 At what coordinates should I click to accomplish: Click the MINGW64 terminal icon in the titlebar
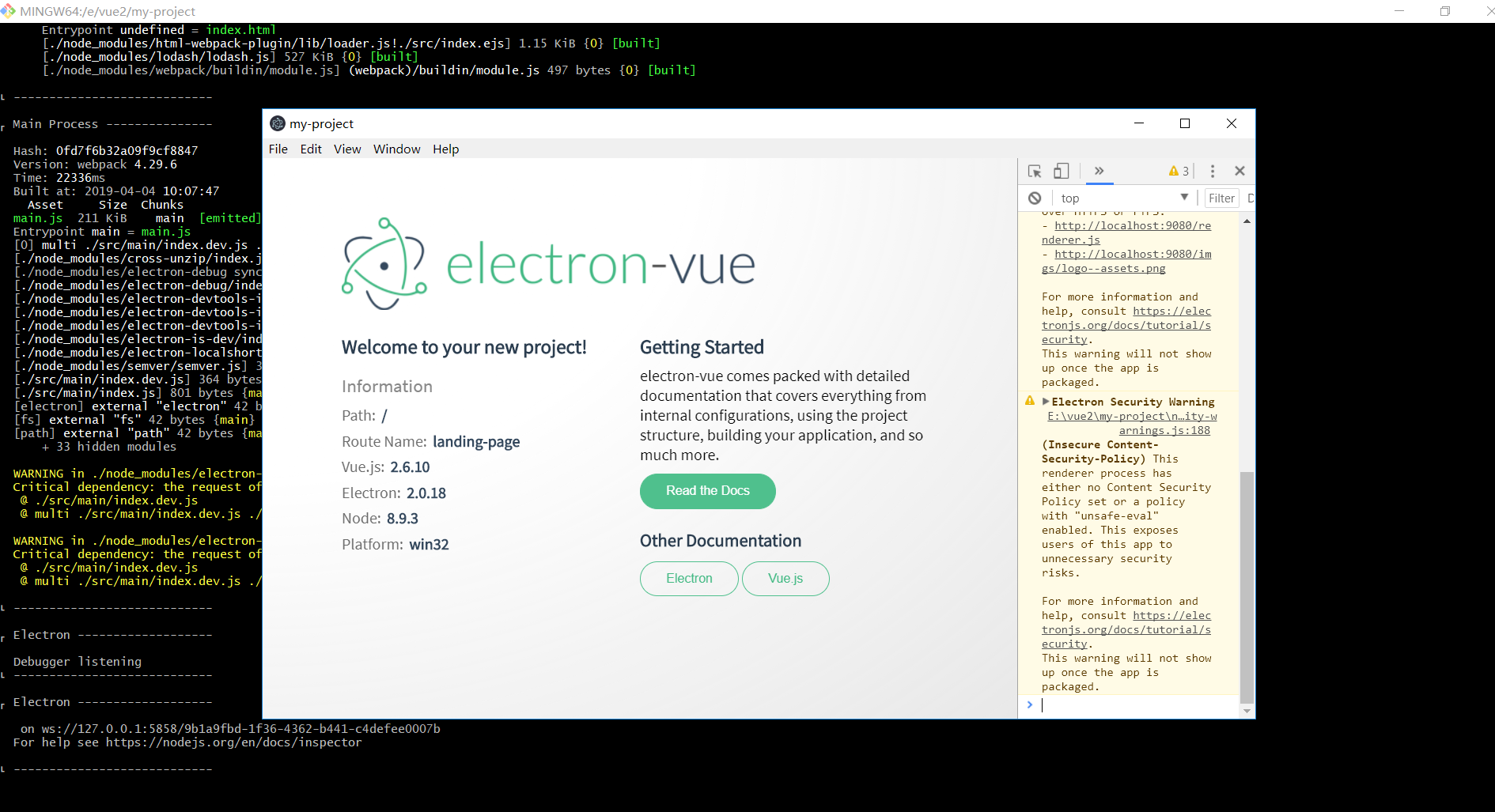pos(9,11)
